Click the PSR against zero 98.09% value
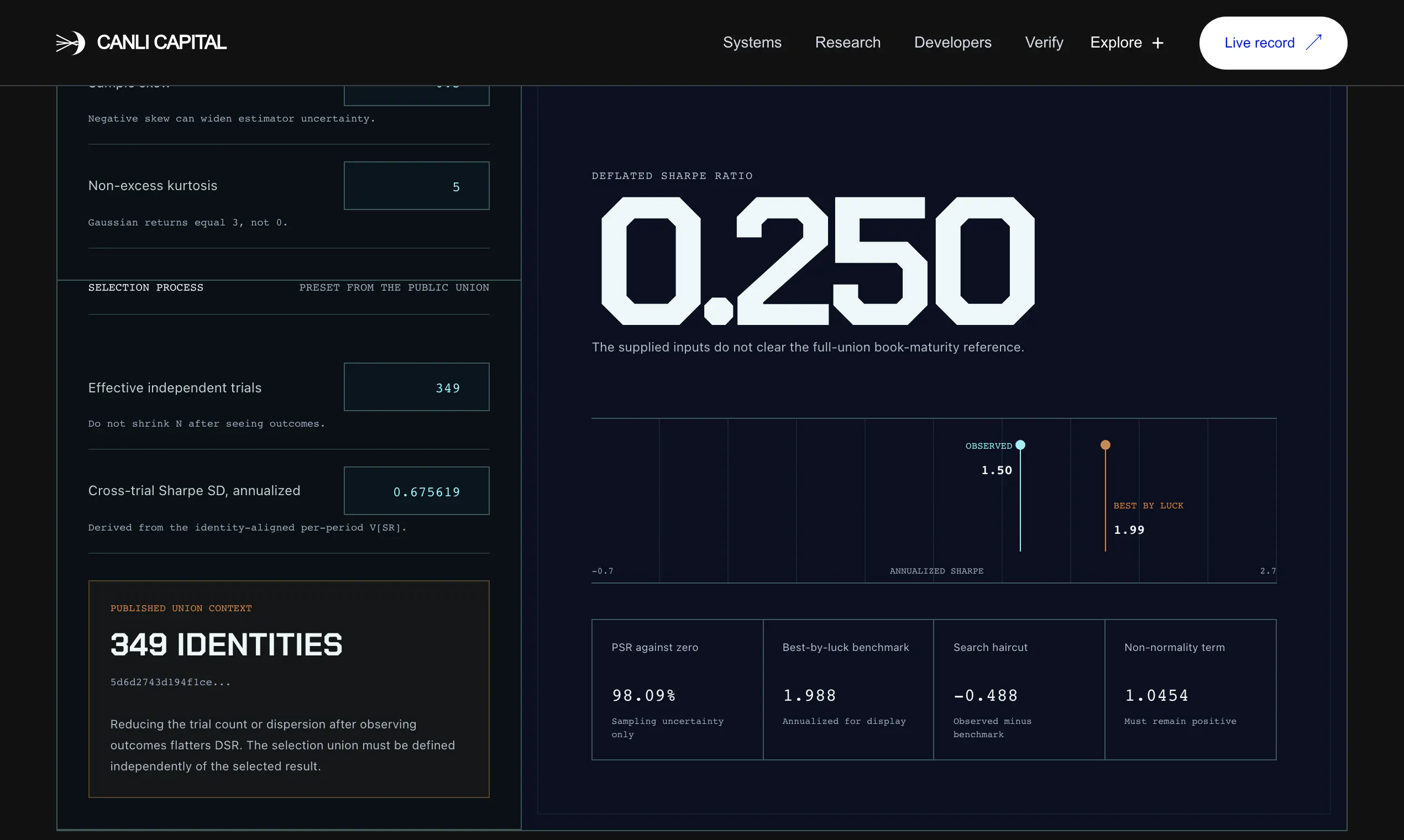Screen dimensions: 1404x840 644,695
